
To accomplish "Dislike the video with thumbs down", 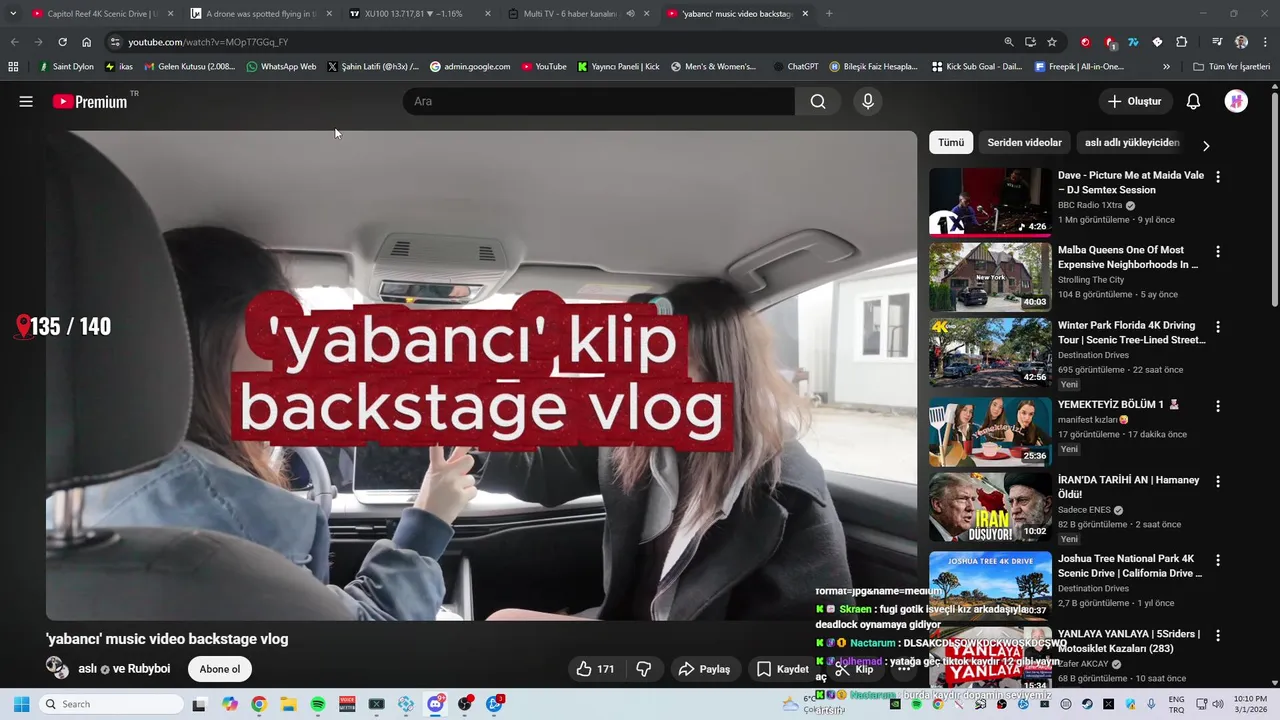I will click(x=644, y=669).
